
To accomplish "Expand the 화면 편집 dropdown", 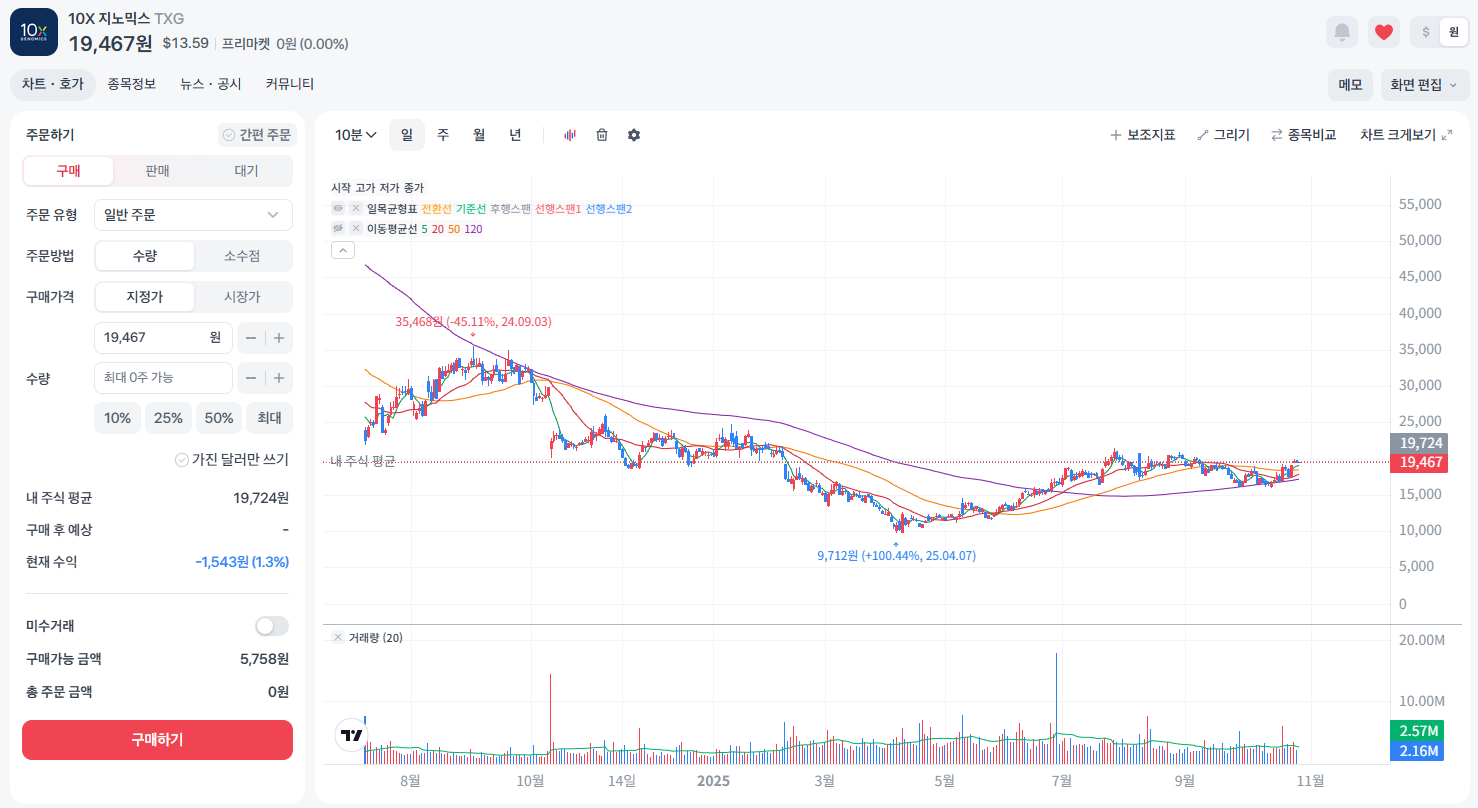I will (x=1424, y=85).
